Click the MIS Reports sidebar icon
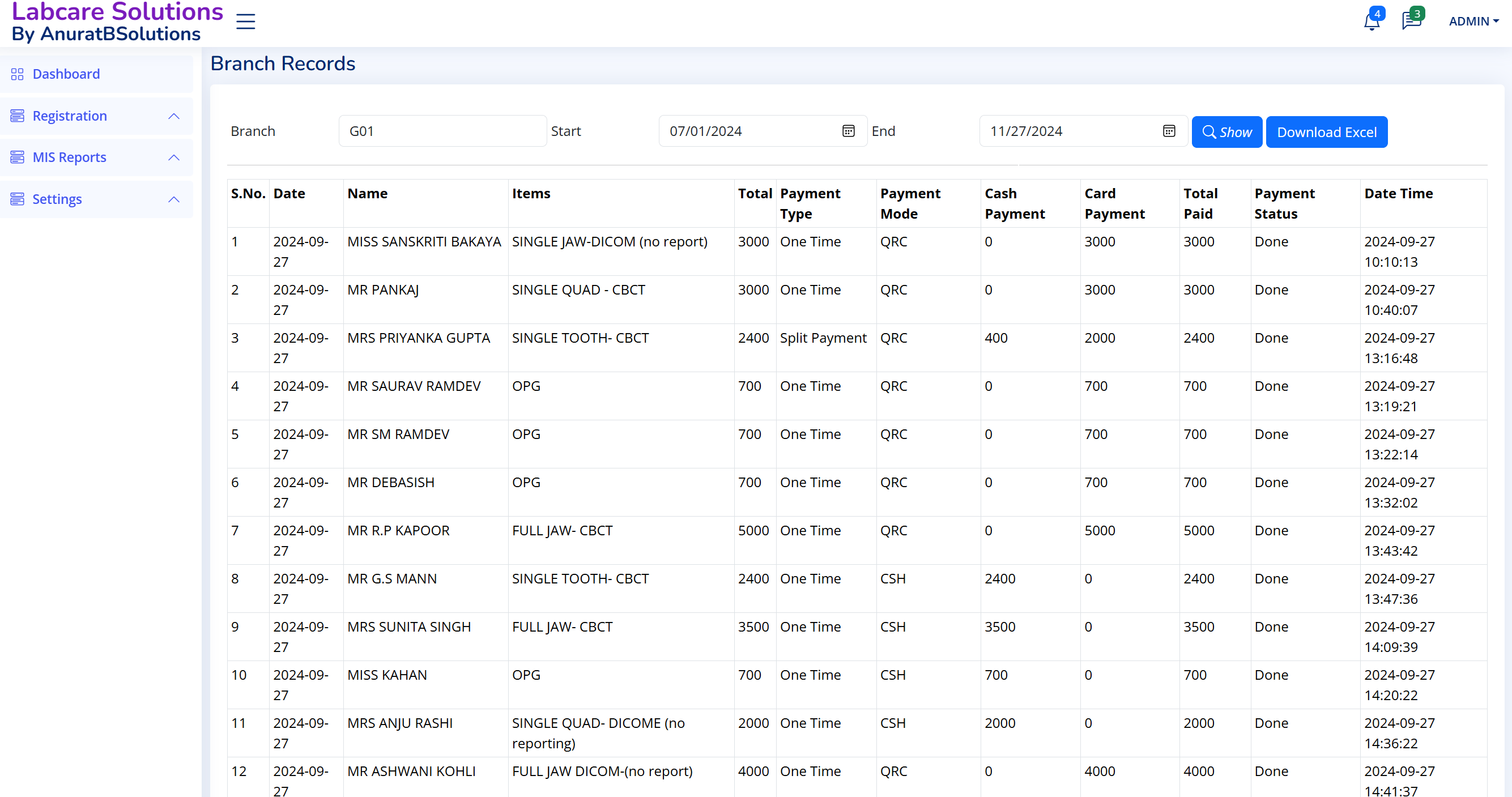This screenshot has width=1512, height=797. coord(17,157)
